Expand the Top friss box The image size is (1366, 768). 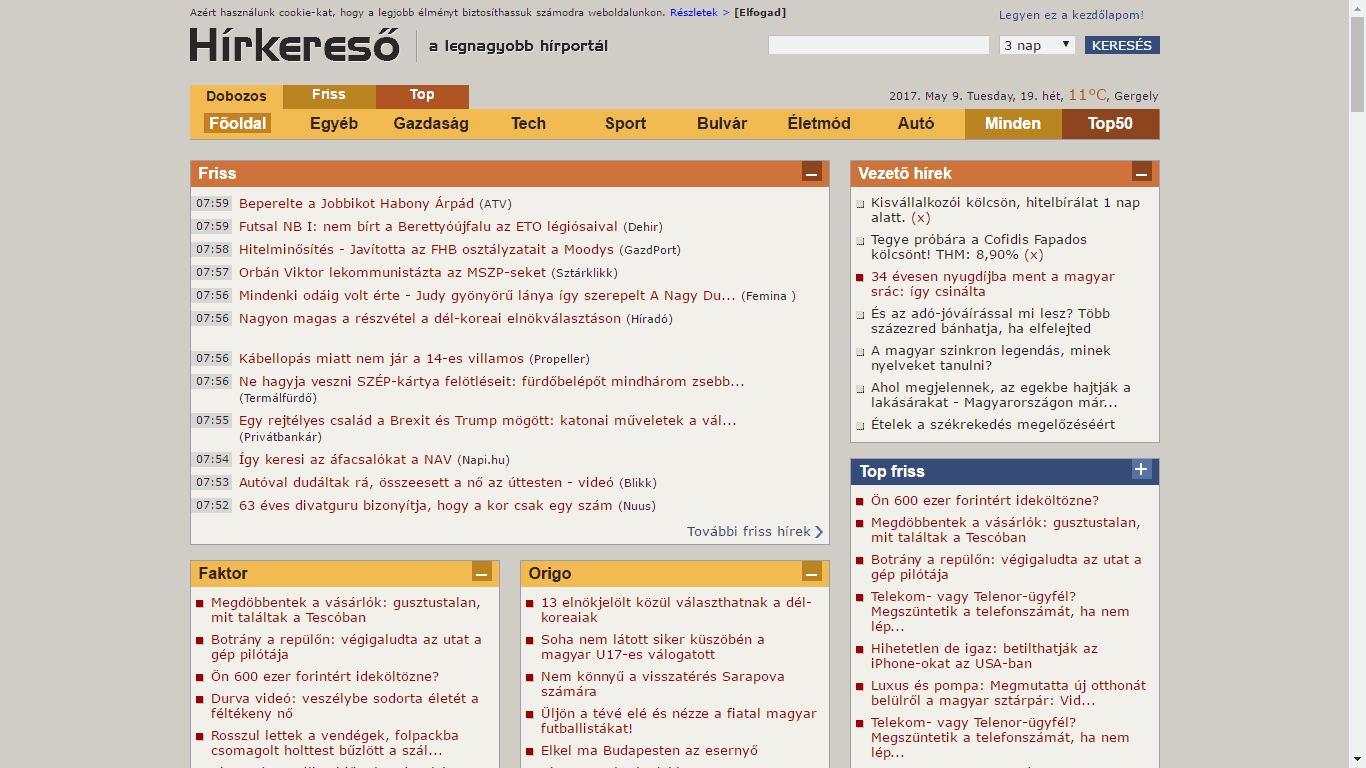[x=1141, y=470]
